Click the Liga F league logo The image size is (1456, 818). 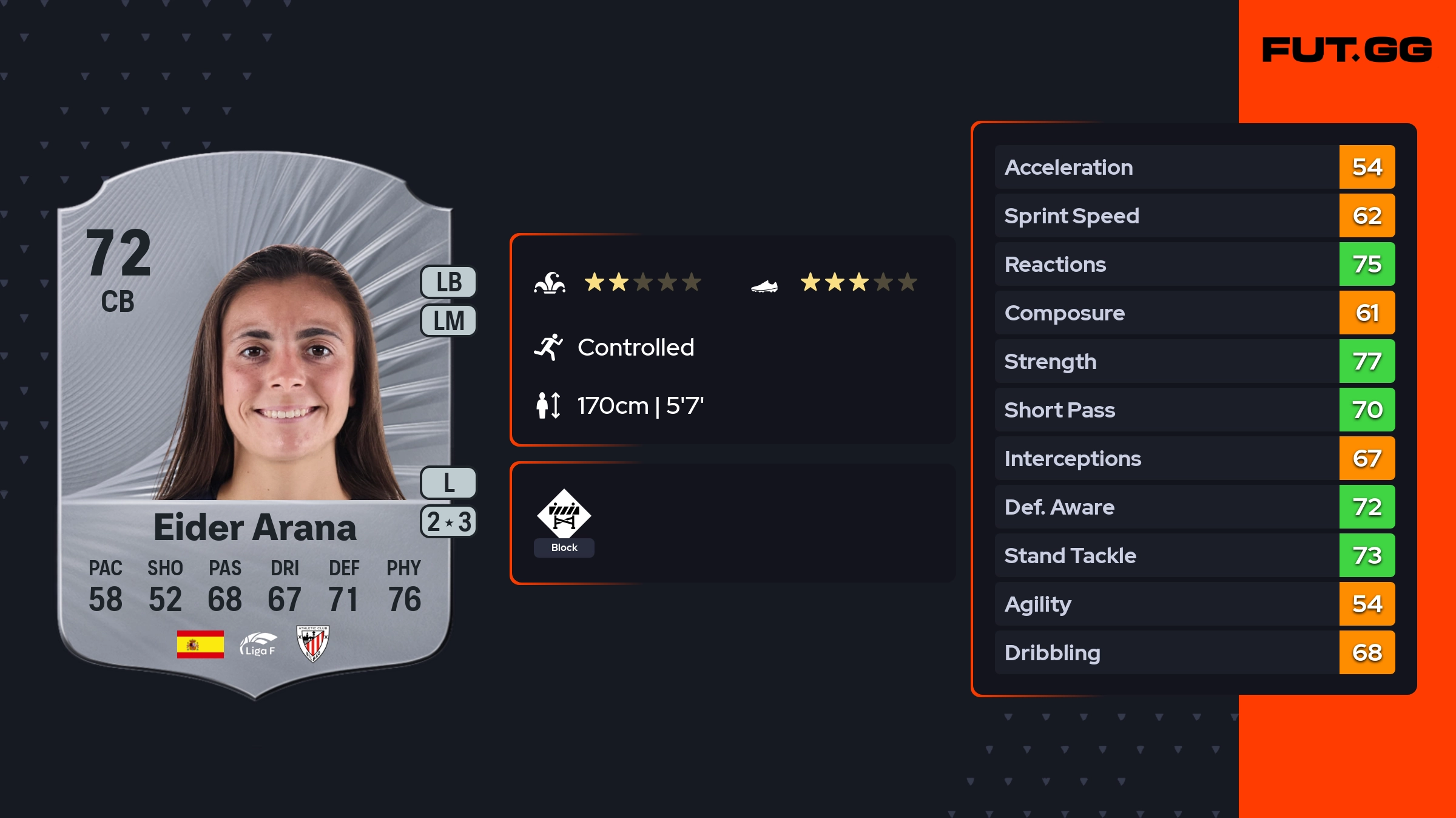coord(258,644)
